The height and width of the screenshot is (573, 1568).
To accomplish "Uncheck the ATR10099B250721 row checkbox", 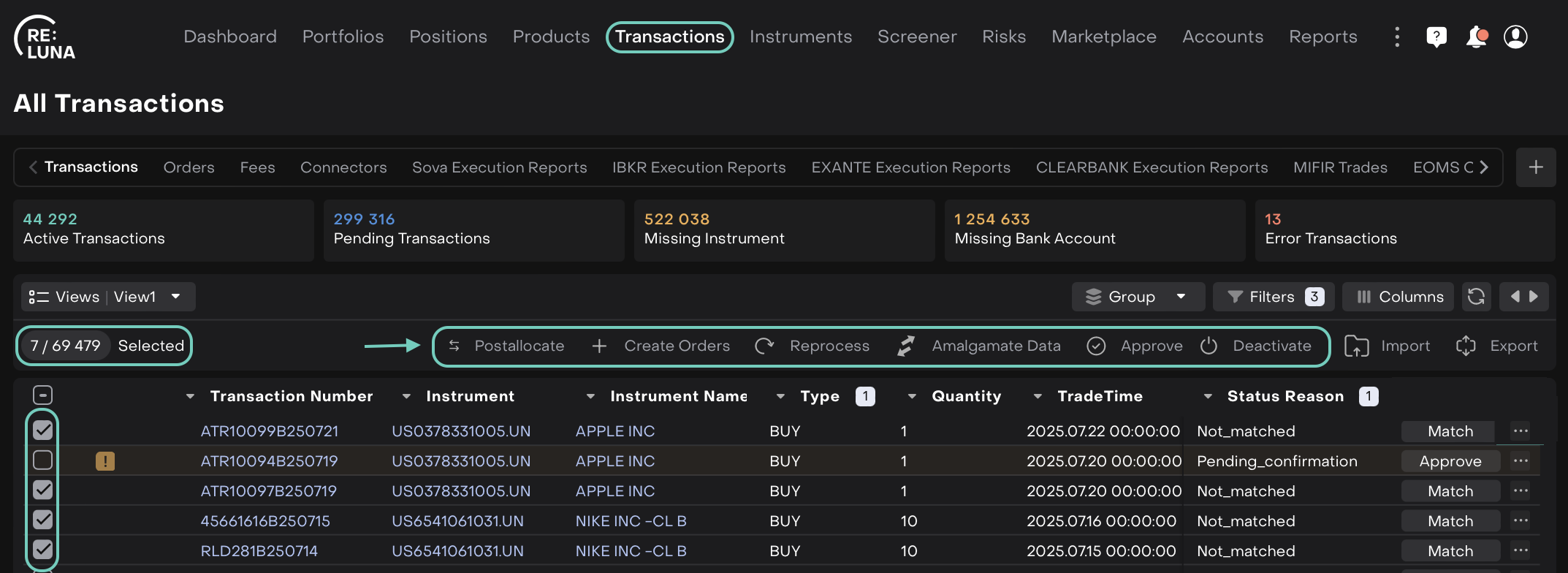I will pyautogui.click(x=43, y=430).
